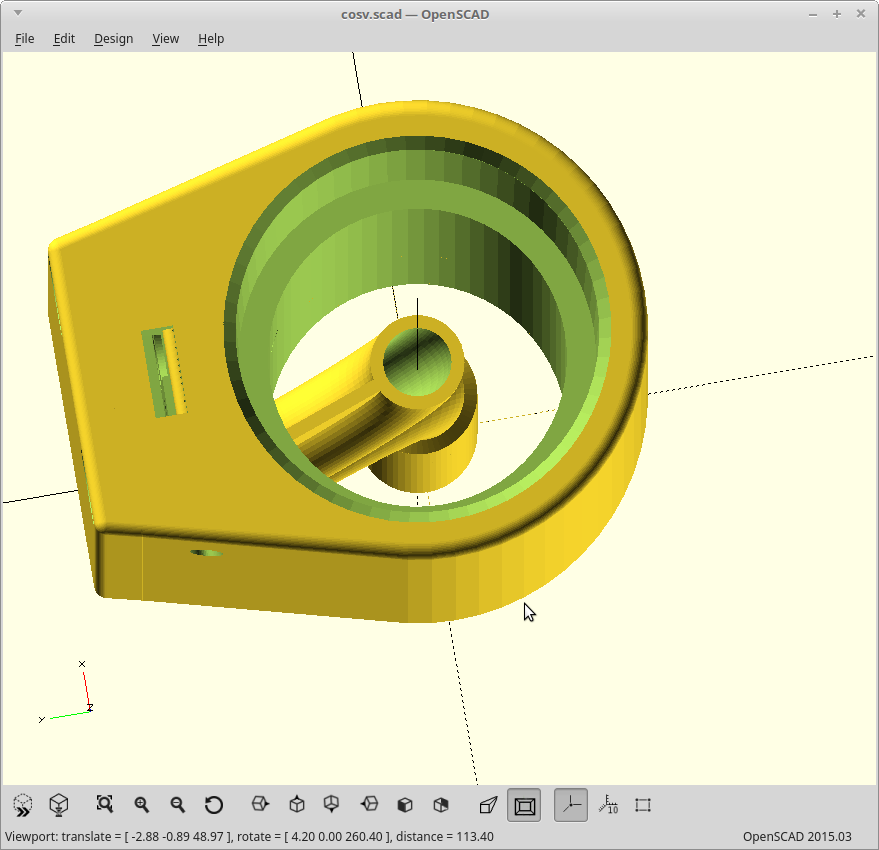
Task: Switch to the Left view cube icon
Action: click(x=369, y=804)
